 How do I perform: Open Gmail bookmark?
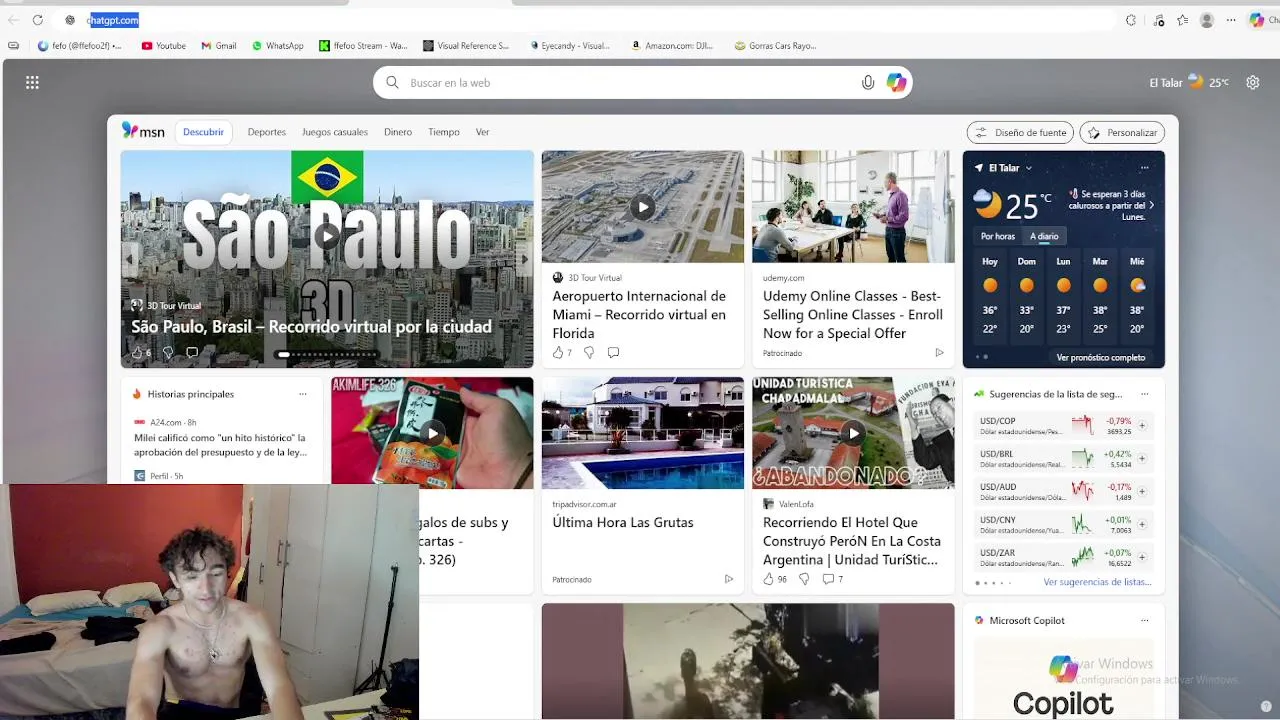219,46
